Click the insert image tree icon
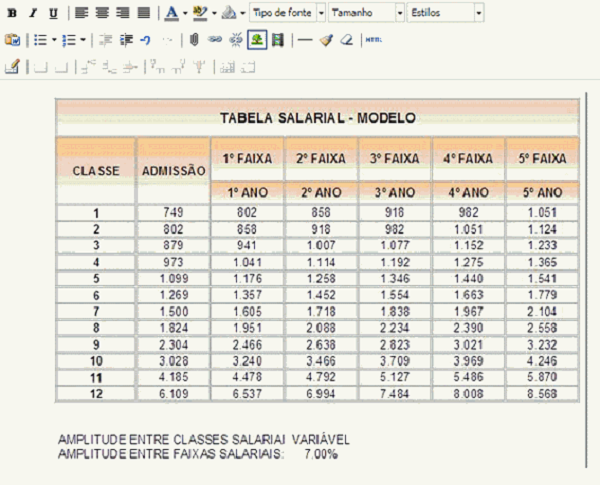 coord(256,40)
